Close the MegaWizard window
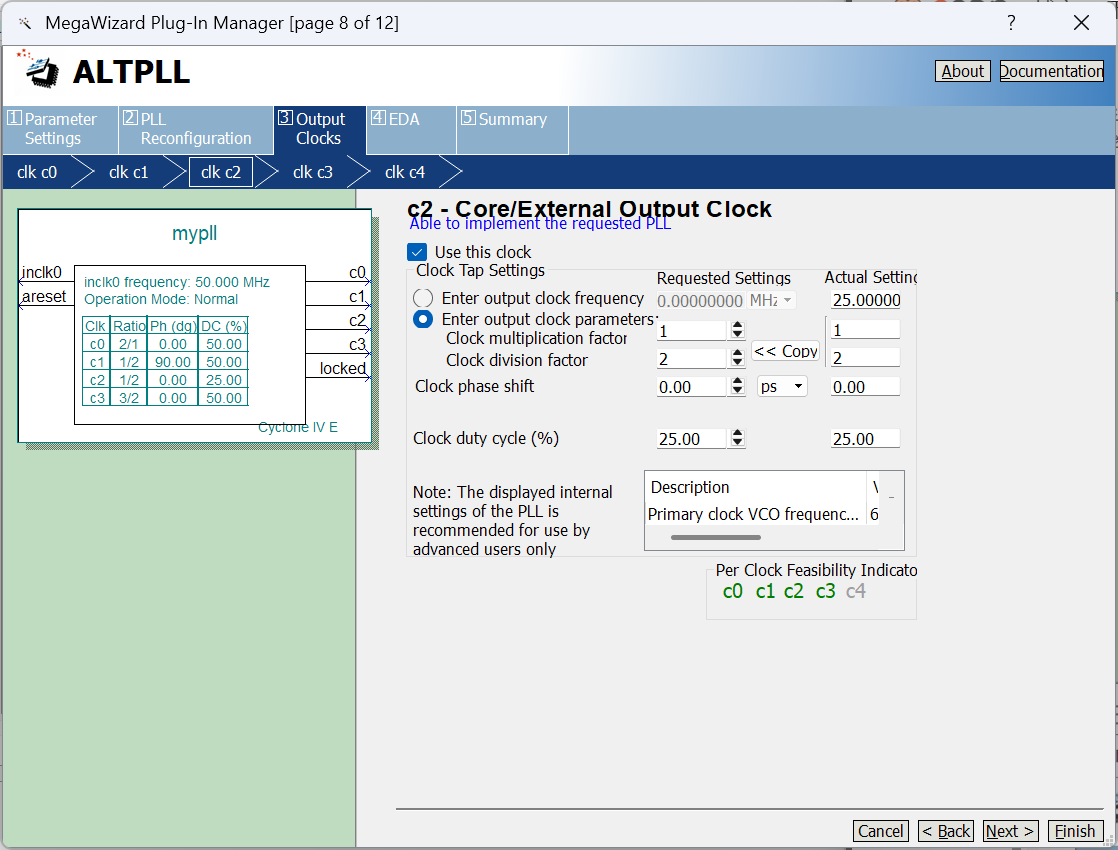1118x850 pixels. [x=1082, y=23]
